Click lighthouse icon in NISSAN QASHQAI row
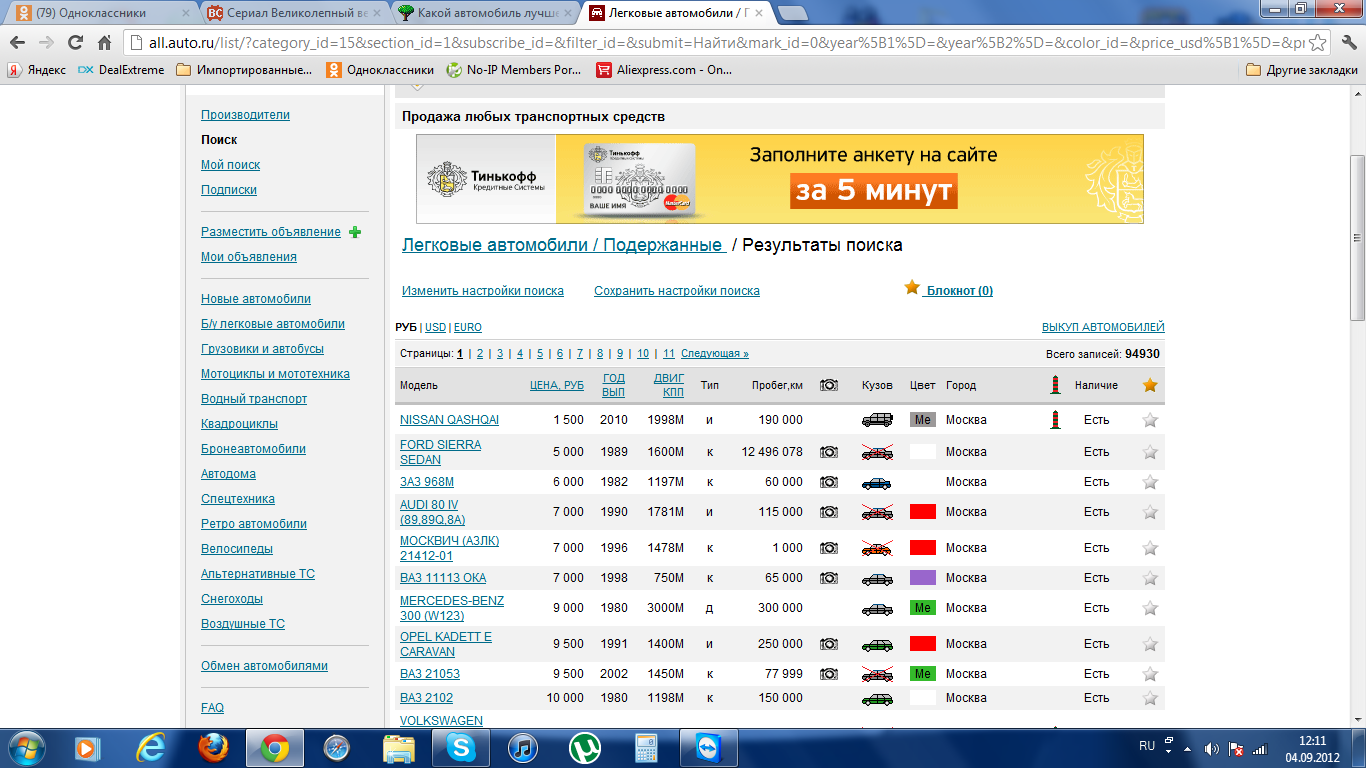1366x768 pixels. [x=1054, y=420]
